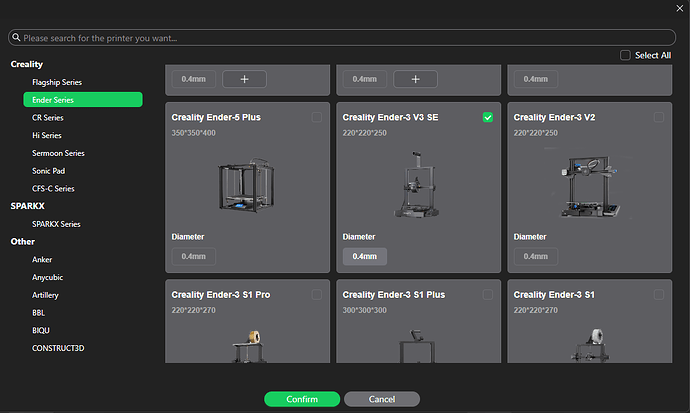Select 0.4mm nozzle for Ender-3 V2
This screenshot has height=413, width=690.
536,256
